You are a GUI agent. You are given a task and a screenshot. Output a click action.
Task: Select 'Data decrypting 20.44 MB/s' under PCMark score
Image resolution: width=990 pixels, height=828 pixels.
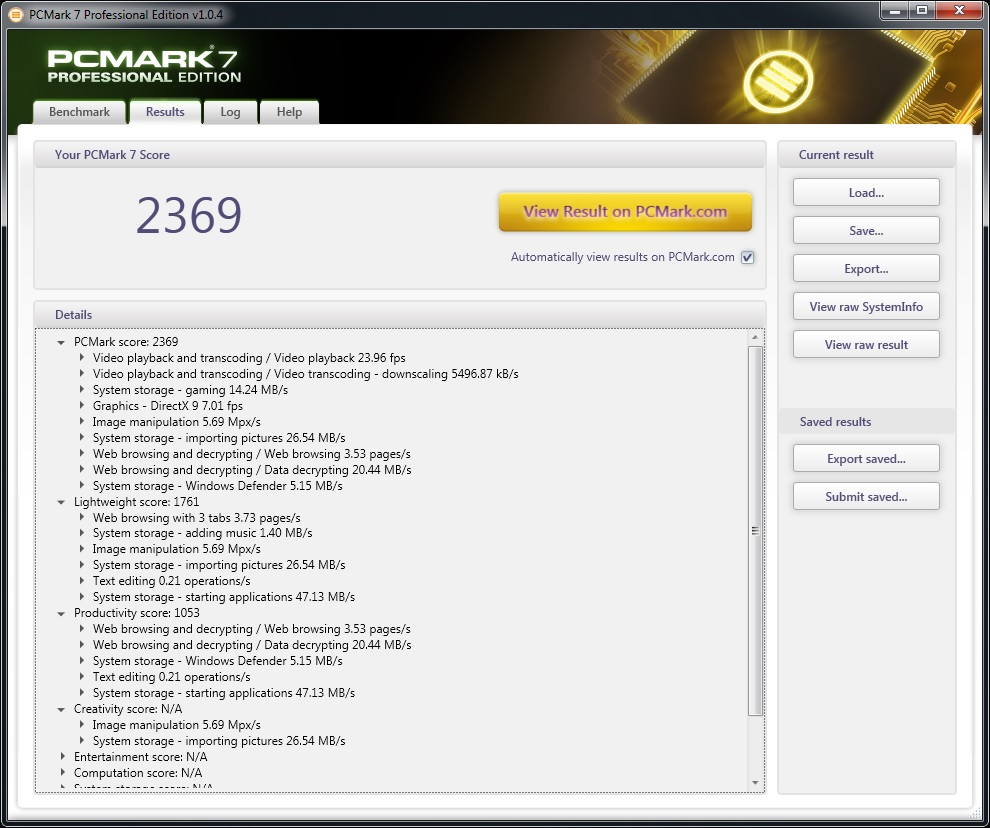[x=252, y=470]
